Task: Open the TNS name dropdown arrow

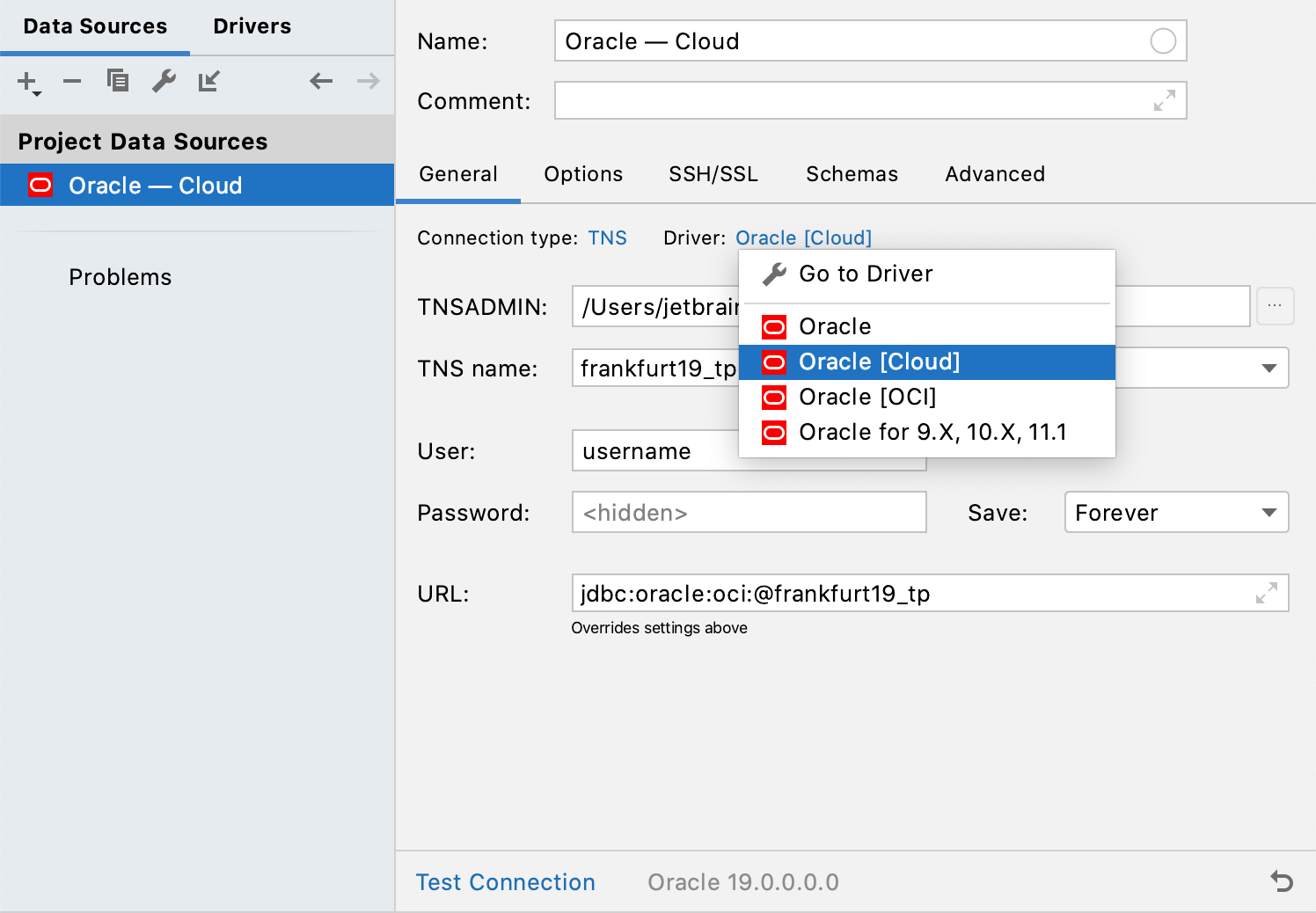Action: (1268, 369)
